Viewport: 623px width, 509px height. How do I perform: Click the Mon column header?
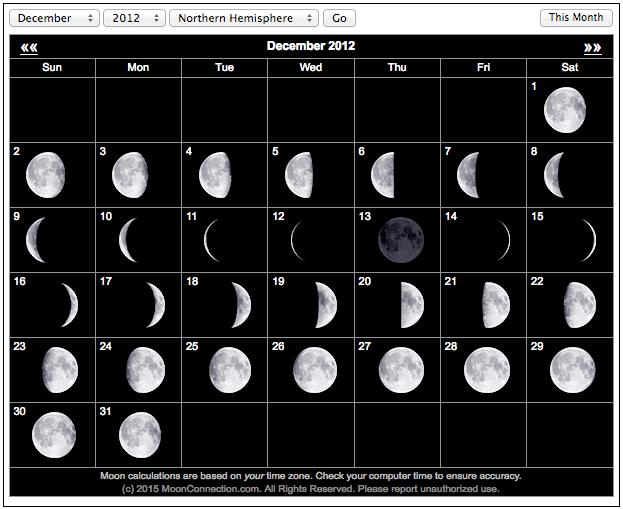138,67
